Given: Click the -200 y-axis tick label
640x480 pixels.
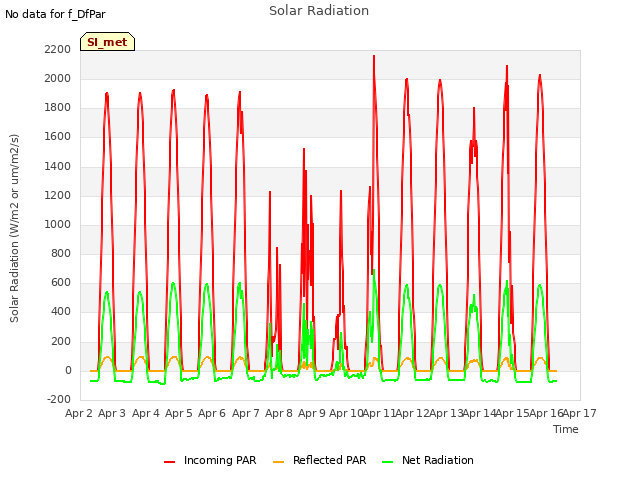Looking at the screenshot, I should pos(59,399).
